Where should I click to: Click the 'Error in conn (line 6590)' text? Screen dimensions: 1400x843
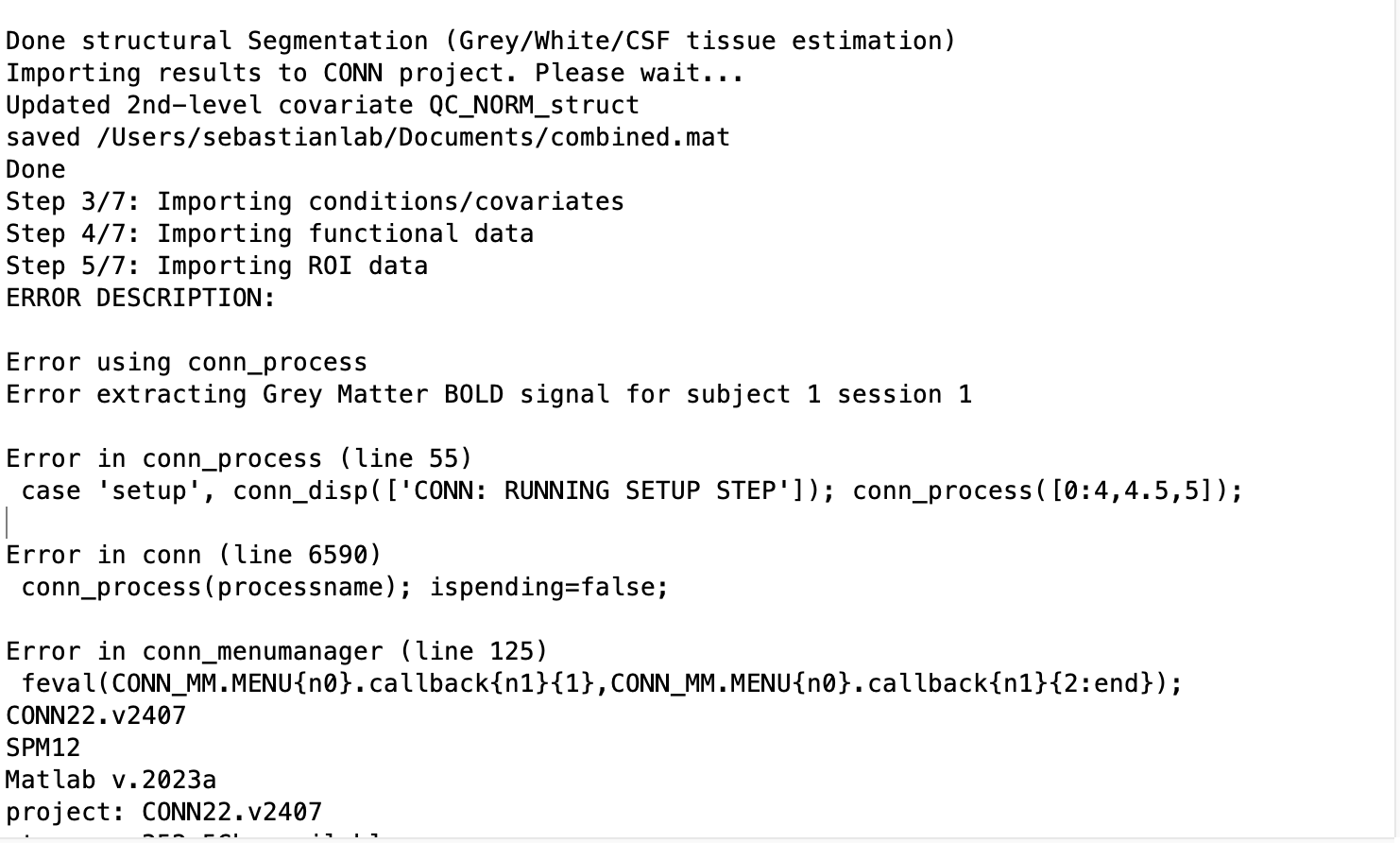pyautogui.click(x=194, y=556)
